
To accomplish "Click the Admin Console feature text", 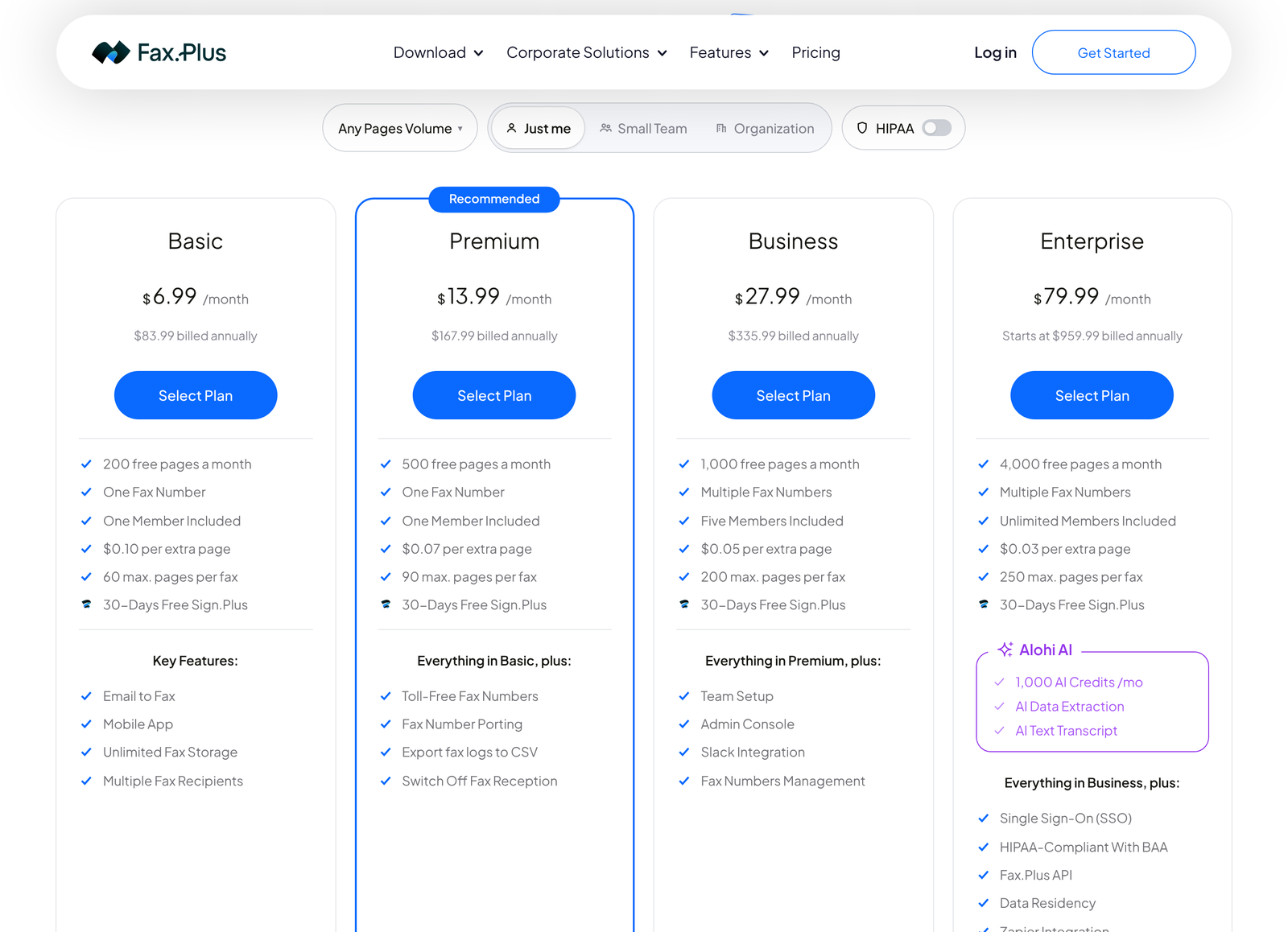I will click(747, 724).
